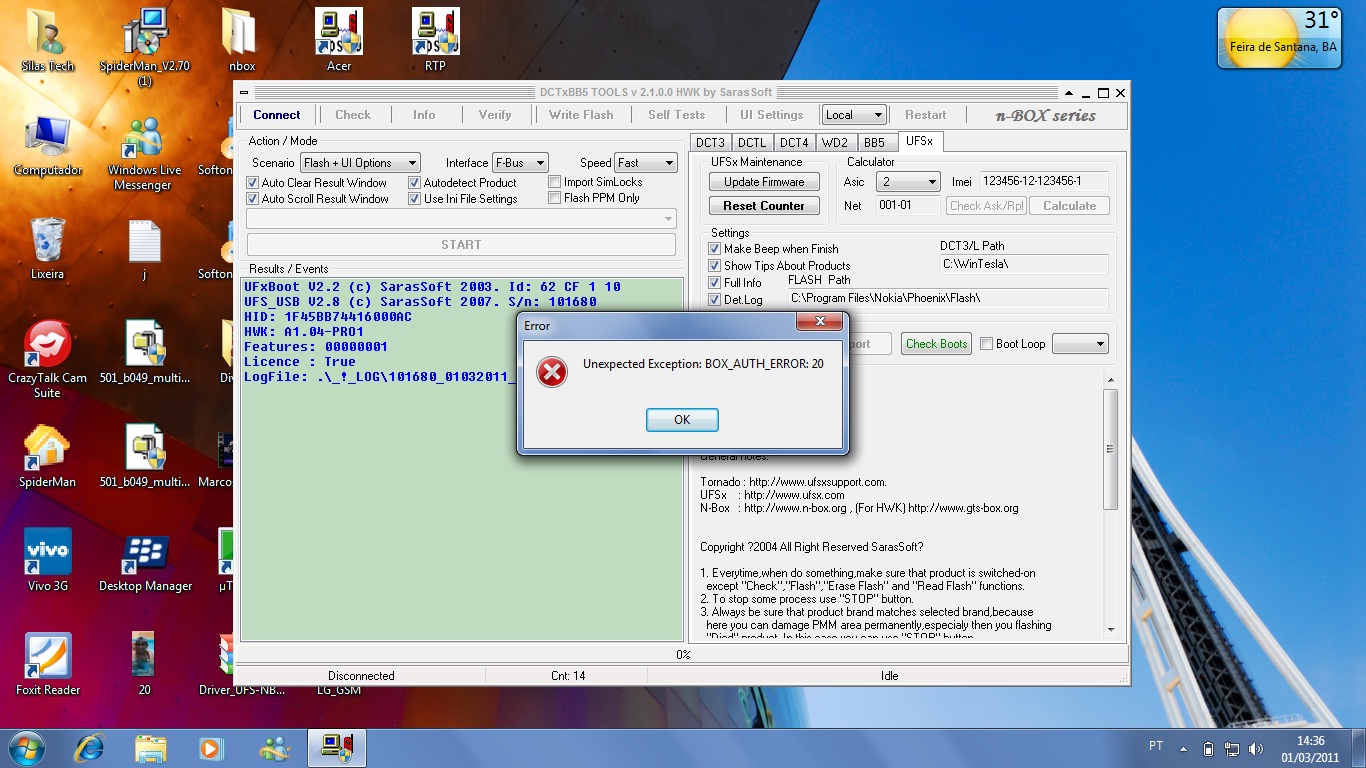Enable Boot Loop checkbox
Screen dimensions: 1366x768
coord(987,344)
